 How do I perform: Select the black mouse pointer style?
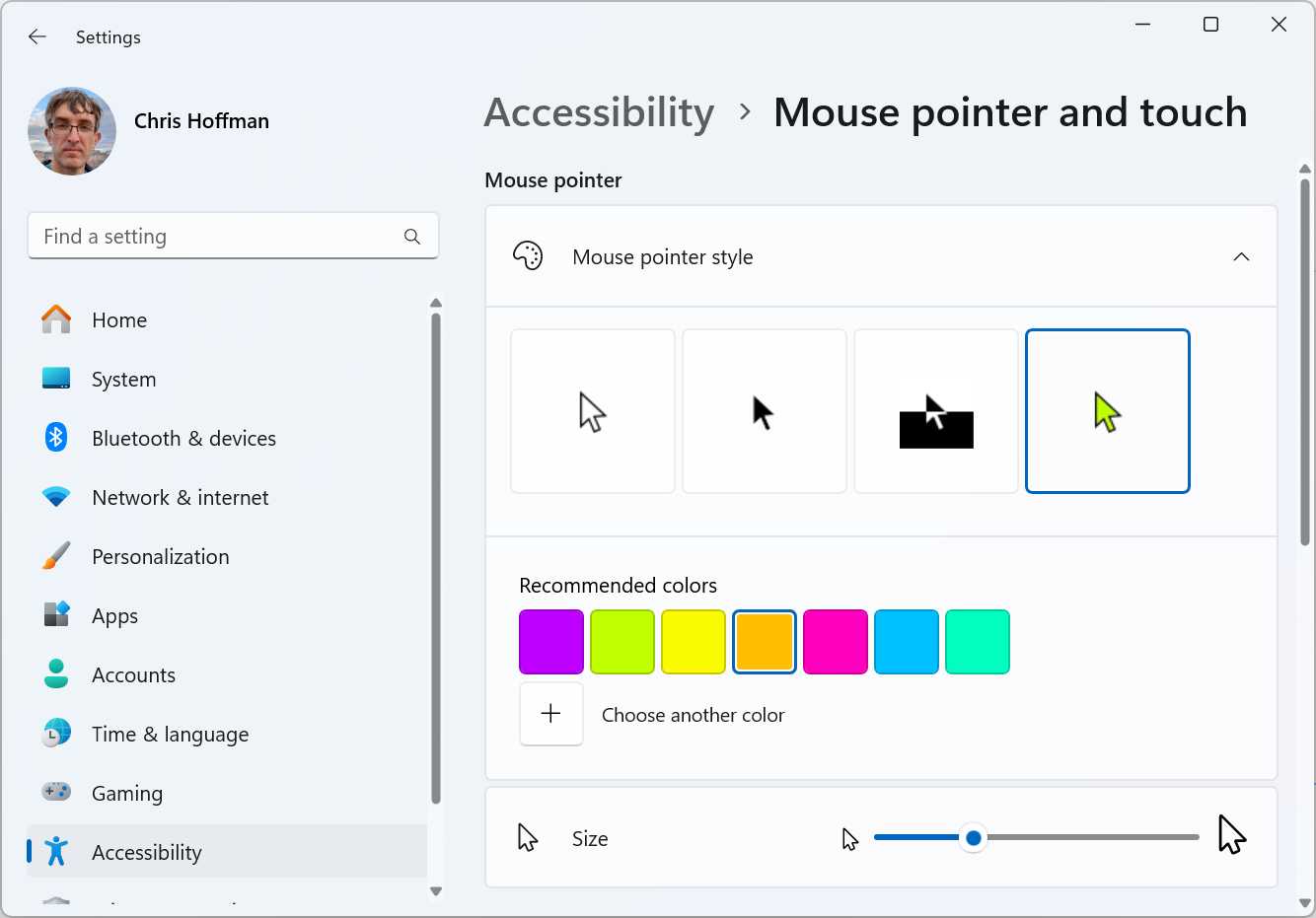click(x=764, y=411)
